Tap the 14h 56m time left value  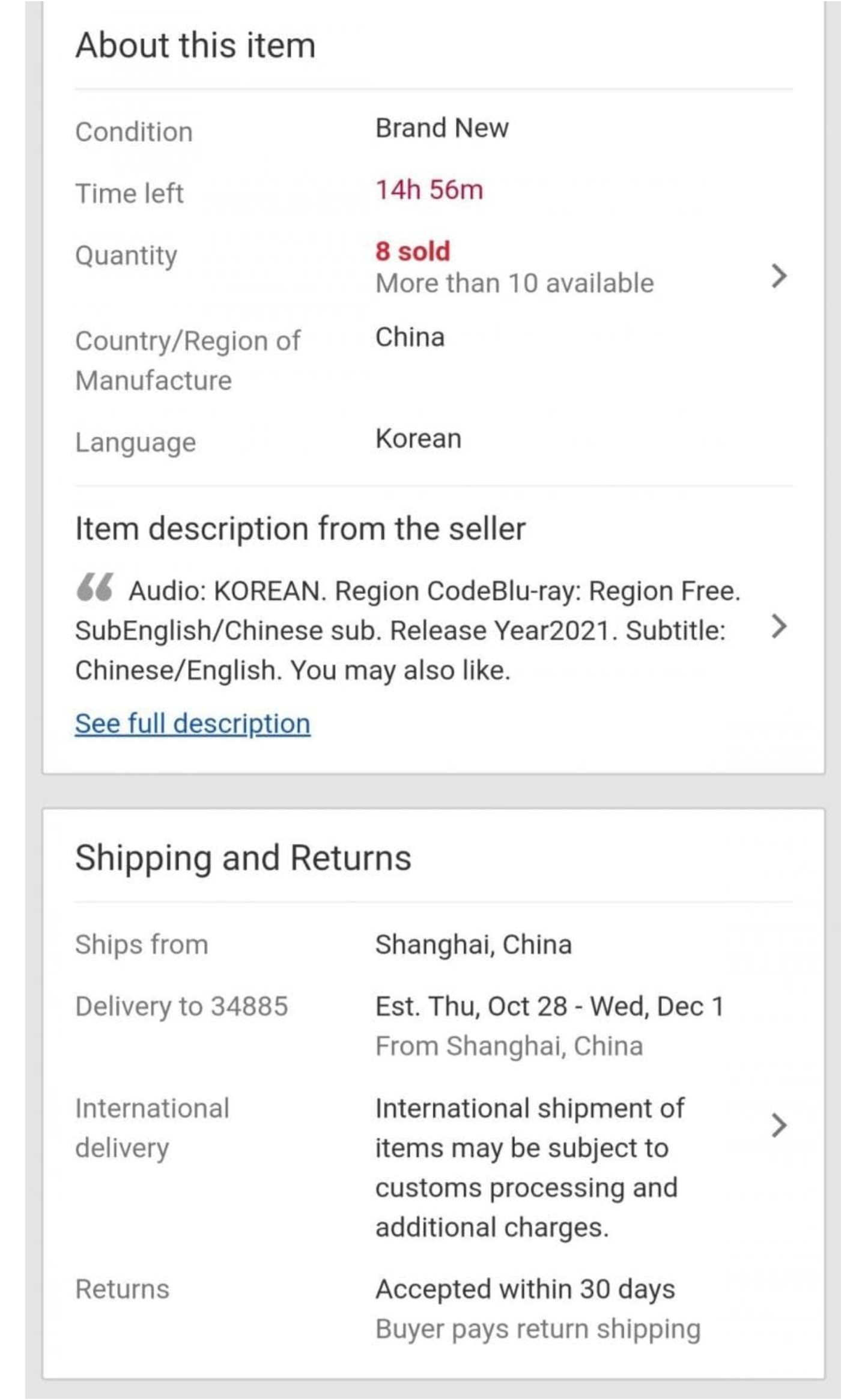pos(429,190)
